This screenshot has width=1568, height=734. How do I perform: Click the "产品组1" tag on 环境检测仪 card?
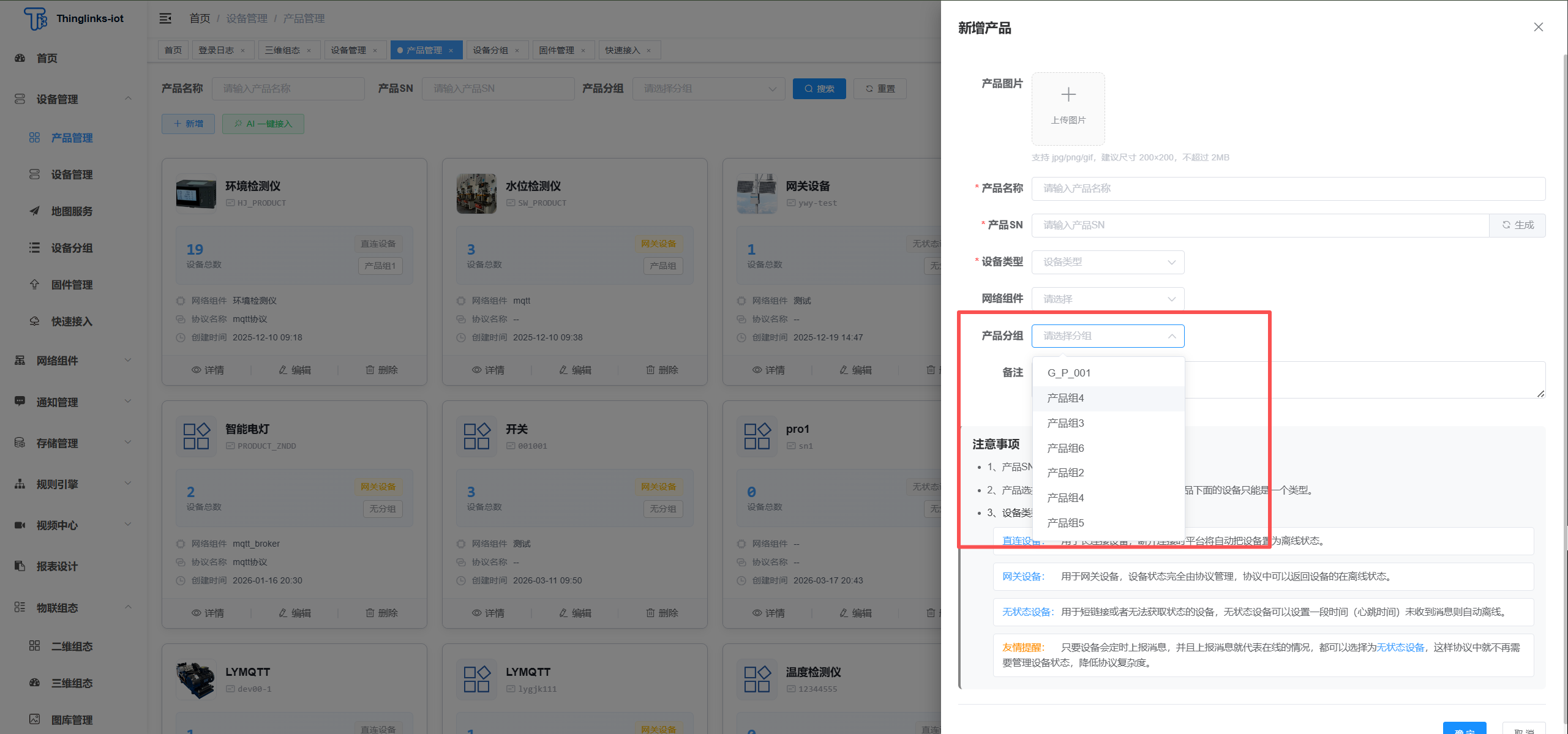380,266
